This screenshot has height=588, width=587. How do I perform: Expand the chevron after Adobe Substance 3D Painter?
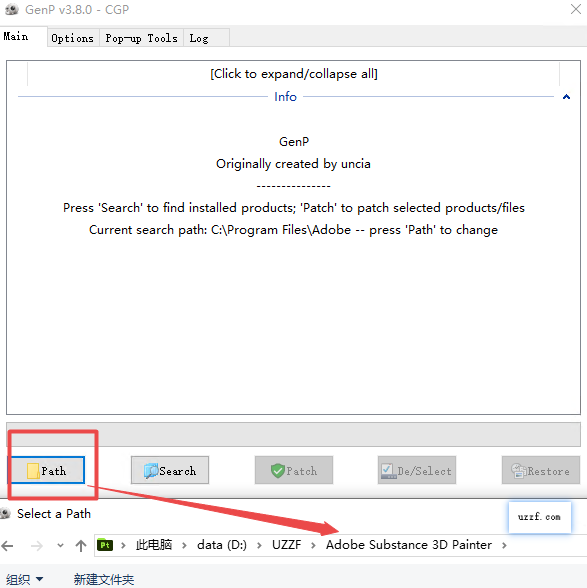(504, 545)
